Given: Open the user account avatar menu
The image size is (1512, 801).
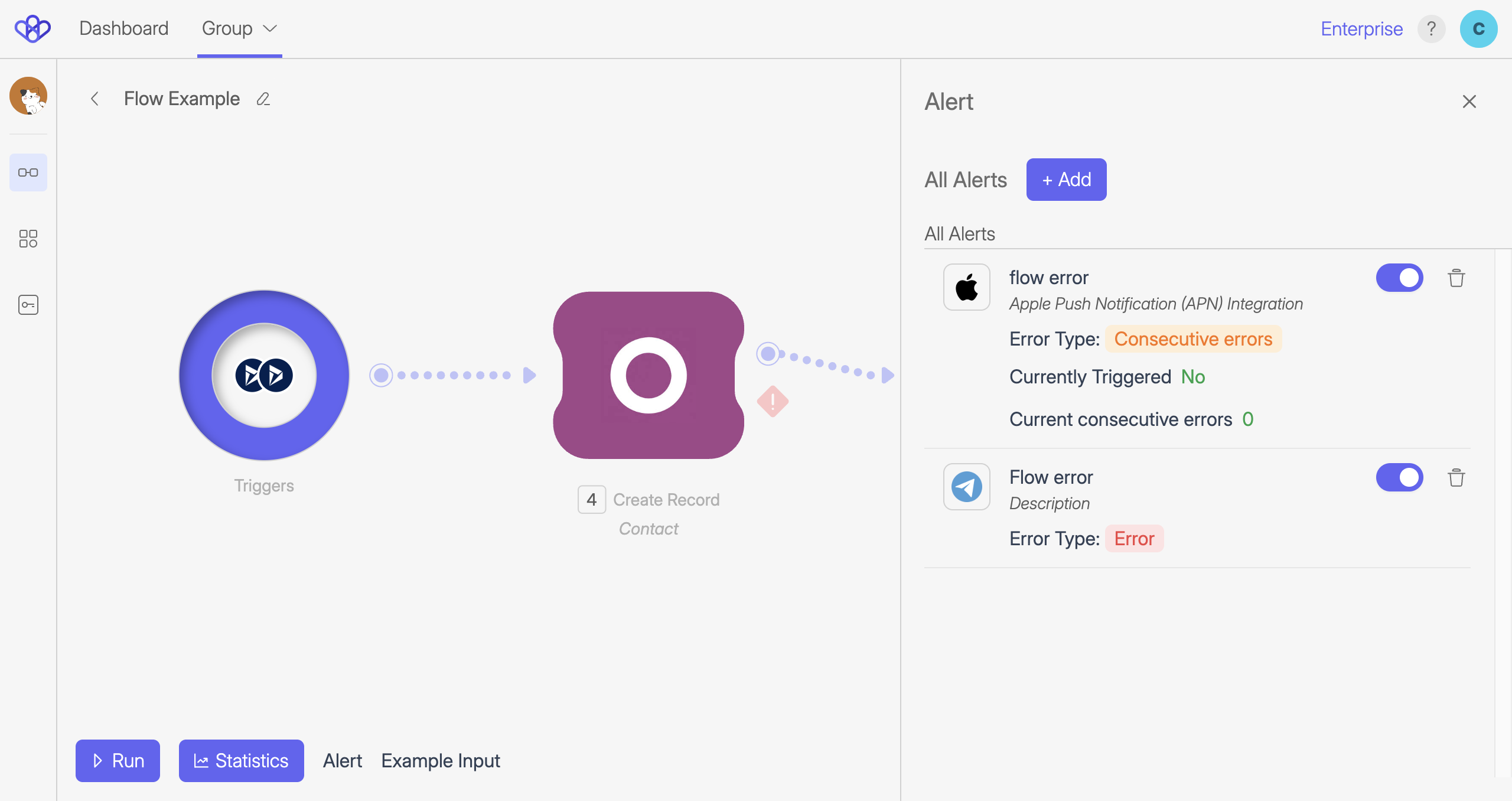Looking at the screenshot, I should (1478, 29).
